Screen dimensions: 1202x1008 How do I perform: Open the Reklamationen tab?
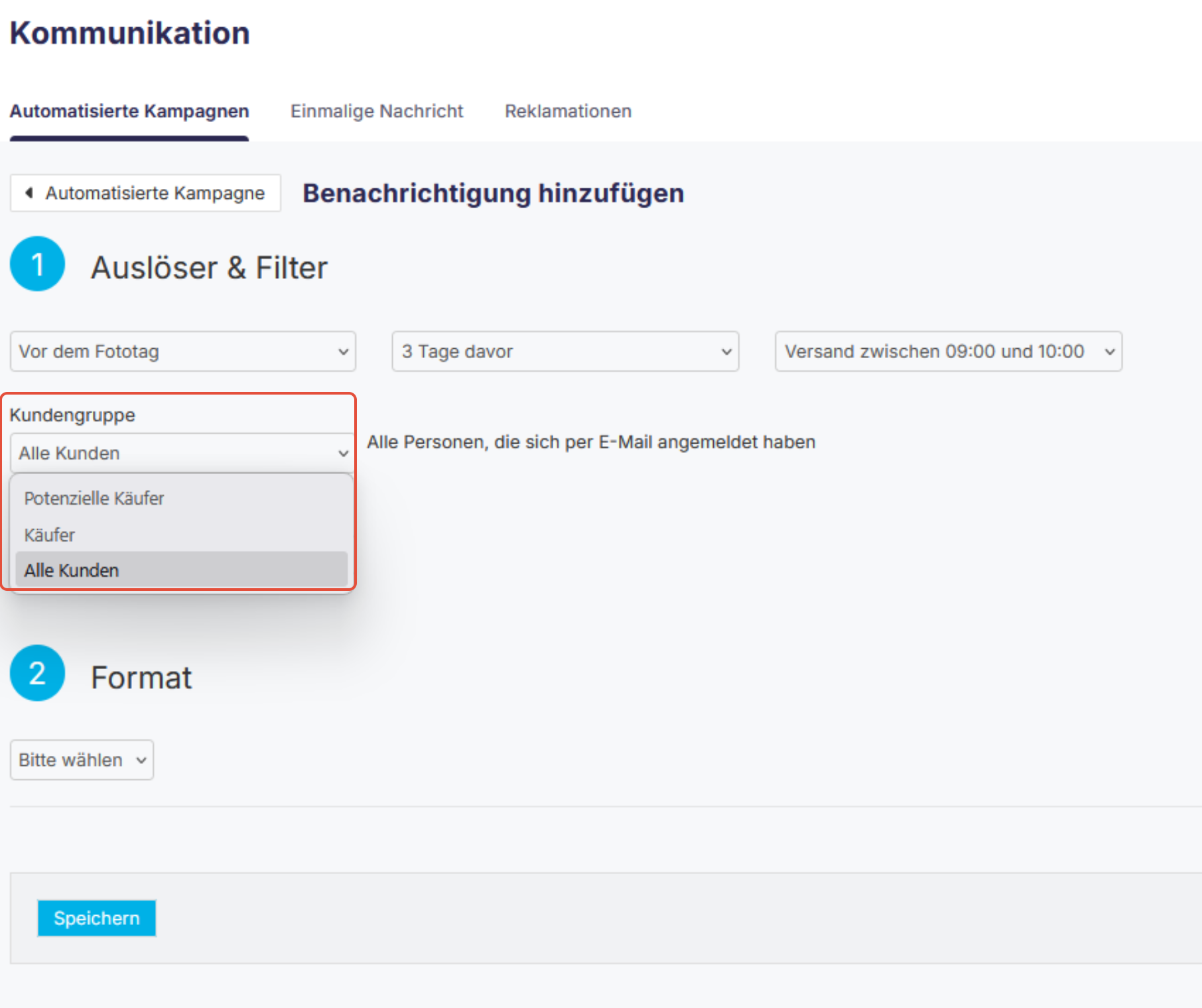(x=568, y=111)
